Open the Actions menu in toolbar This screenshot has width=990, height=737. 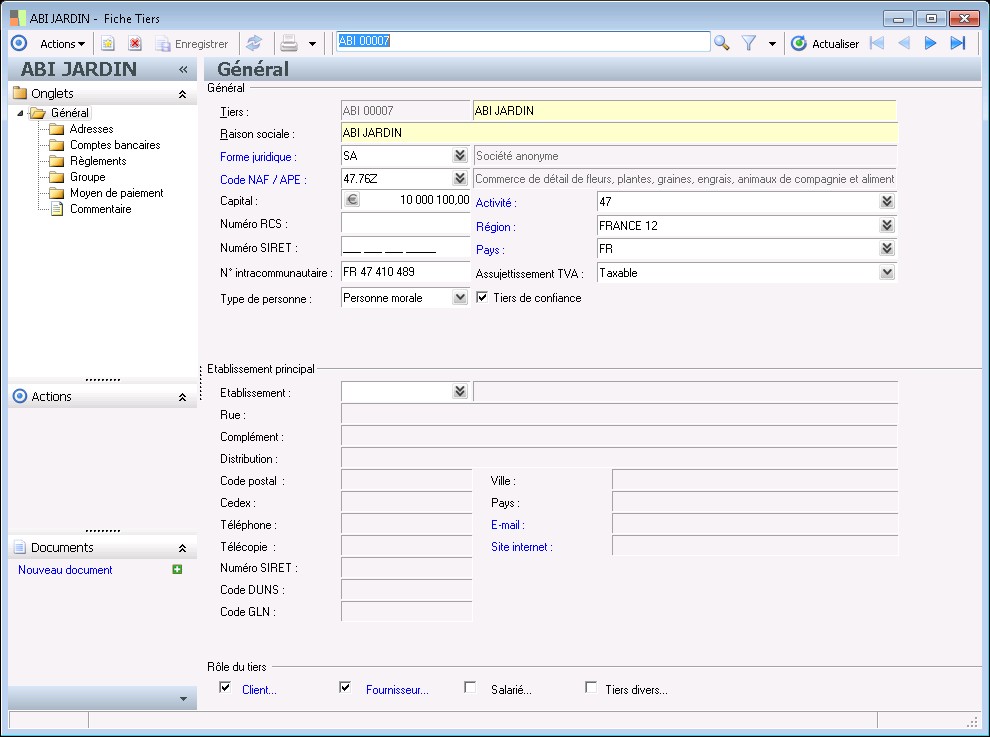(x=62, y=44)
